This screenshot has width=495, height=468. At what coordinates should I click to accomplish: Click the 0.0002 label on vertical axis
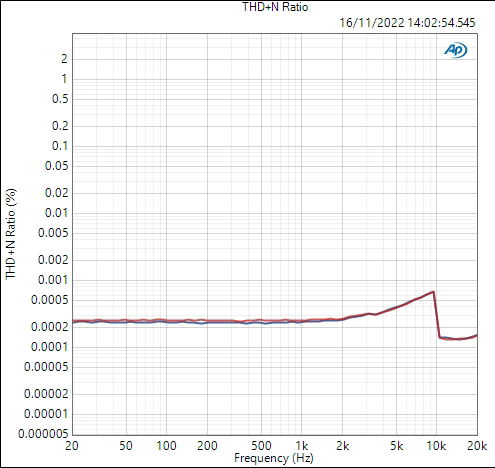click(49, 327)
